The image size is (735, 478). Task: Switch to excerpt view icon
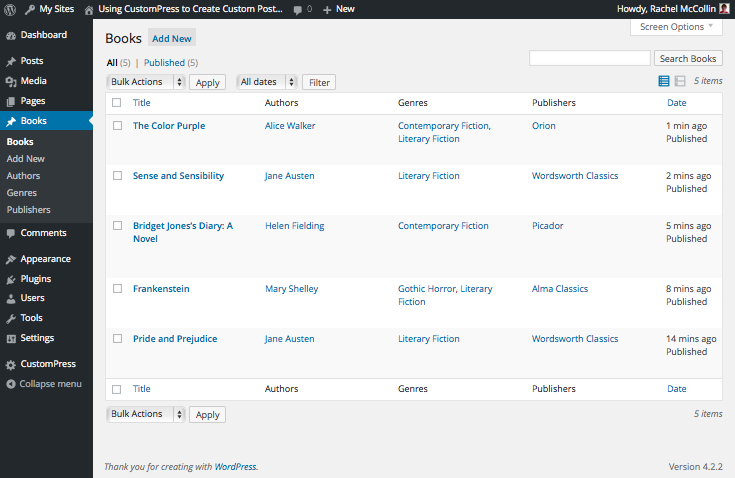(x=680, y=81)
